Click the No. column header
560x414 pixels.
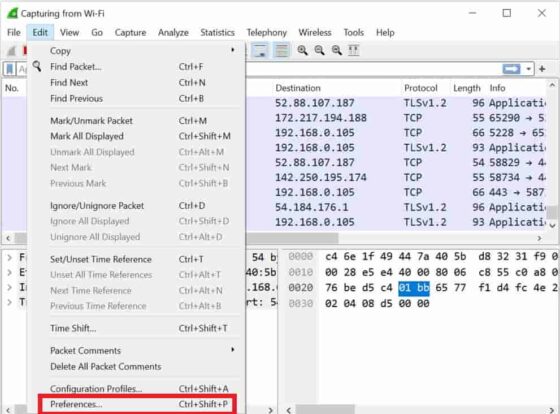[x=12, y=88]
